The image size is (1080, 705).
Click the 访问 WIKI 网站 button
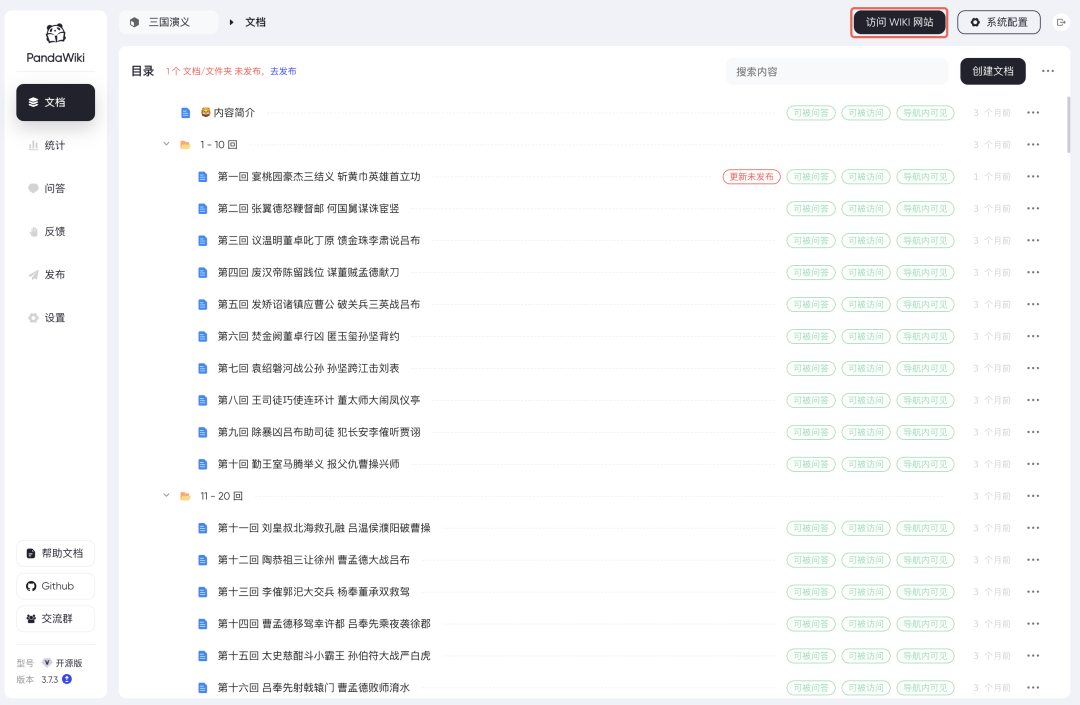pos(898,22)
